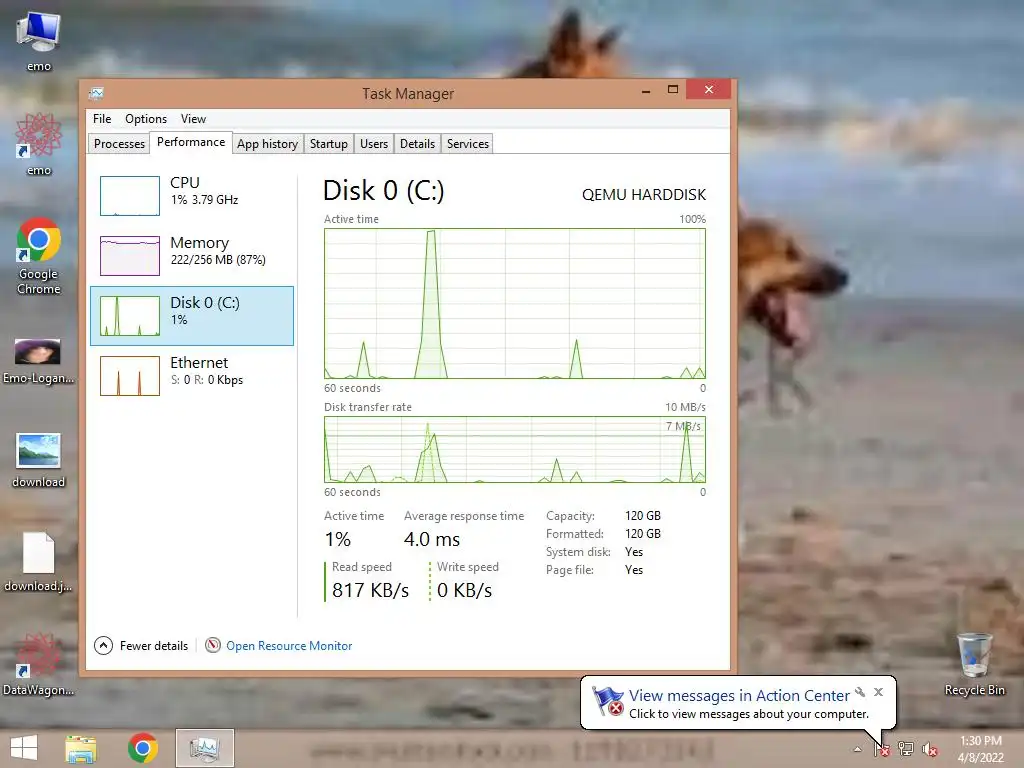Image resolution: width=1024 pixels, height=768 pixels.
Task: Select the DataWagon desktop shortcut
Action: (39, 664)
